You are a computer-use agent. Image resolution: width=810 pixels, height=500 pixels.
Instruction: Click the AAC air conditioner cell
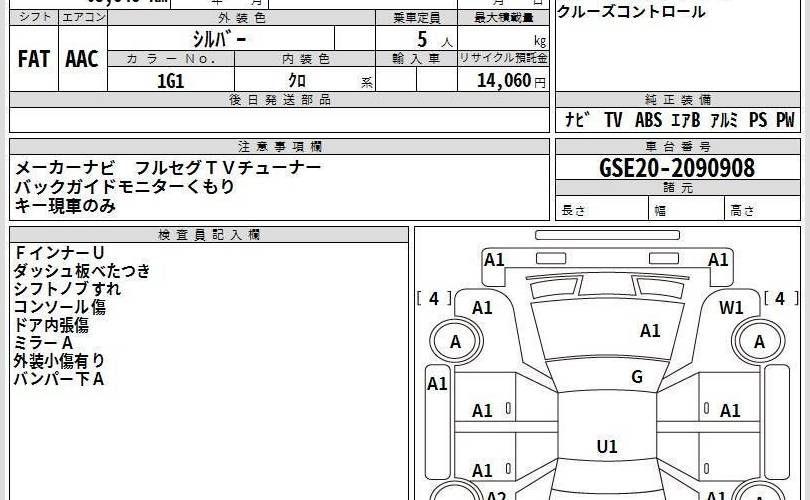[x=82, y=59]
